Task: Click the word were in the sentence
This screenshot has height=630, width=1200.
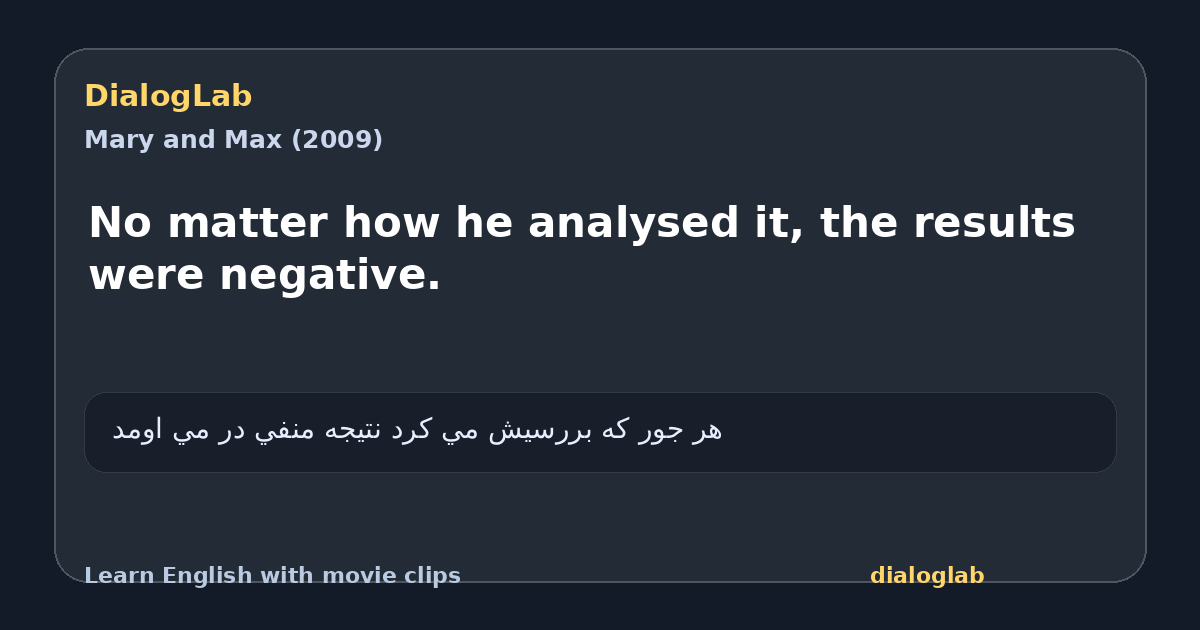Action: click(x=147, y=275)
